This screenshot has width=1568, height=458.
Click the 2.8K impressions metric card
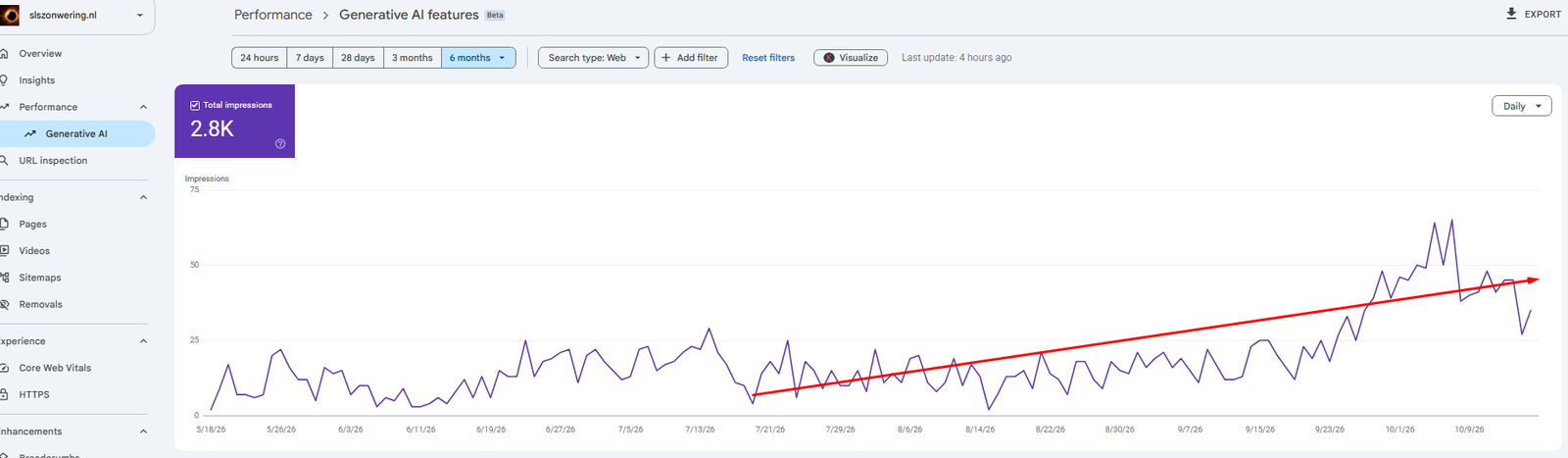click(x=234, y=121)
